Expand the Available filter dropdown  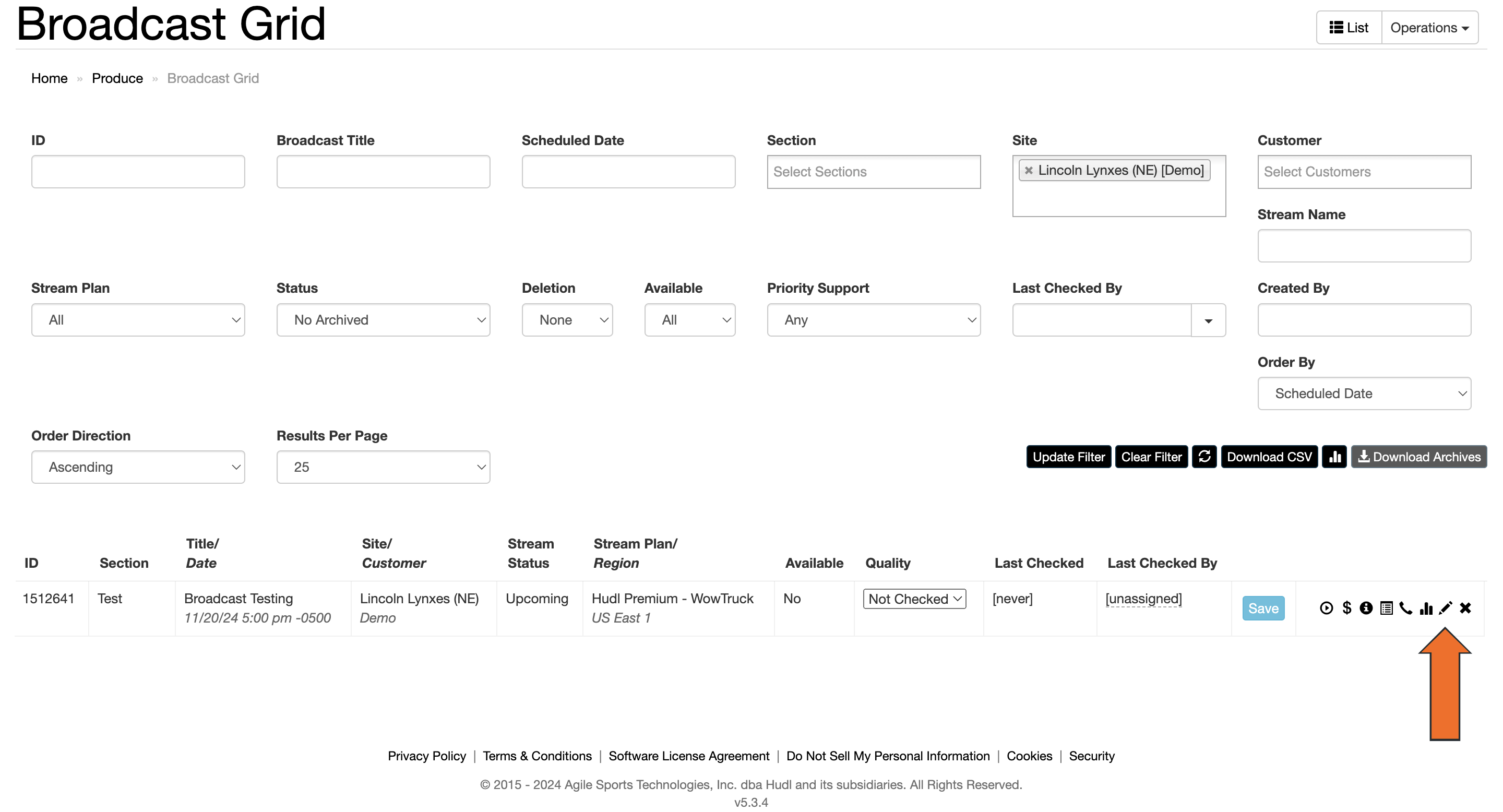pyautogui.click(x=689, y=320)
